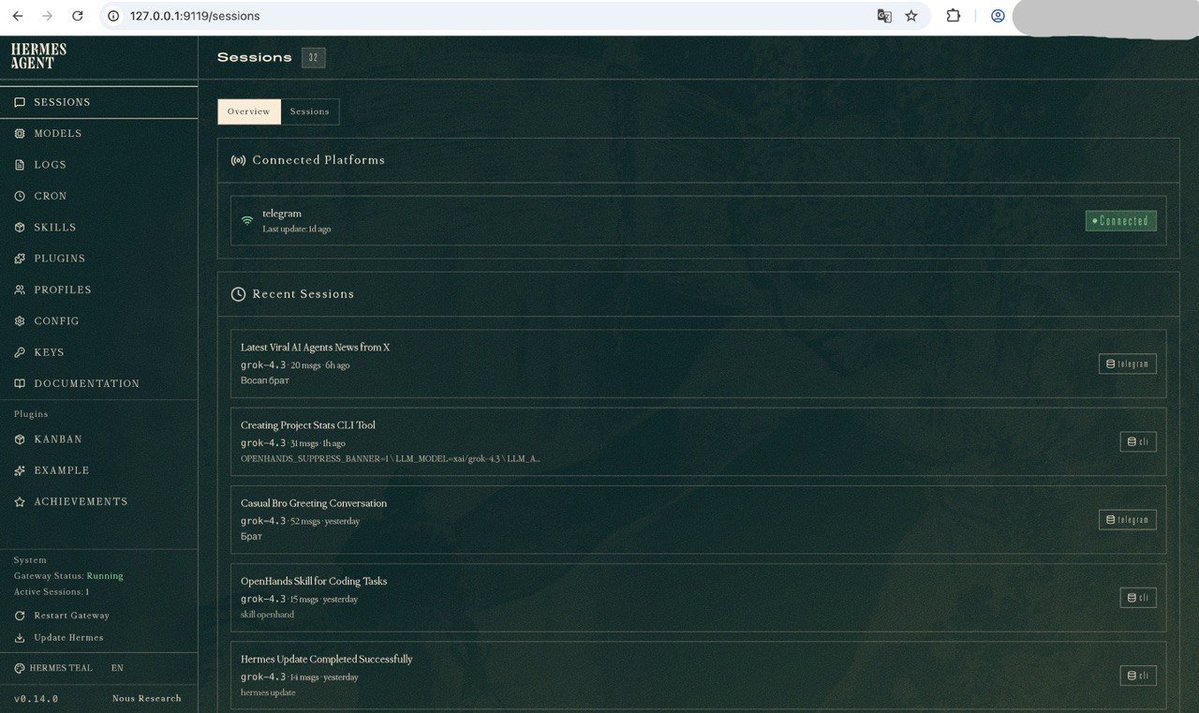This screenshot has height=713, width=1199.
Task: Click the v0.14.0 version label
Action: pos(36,699)
